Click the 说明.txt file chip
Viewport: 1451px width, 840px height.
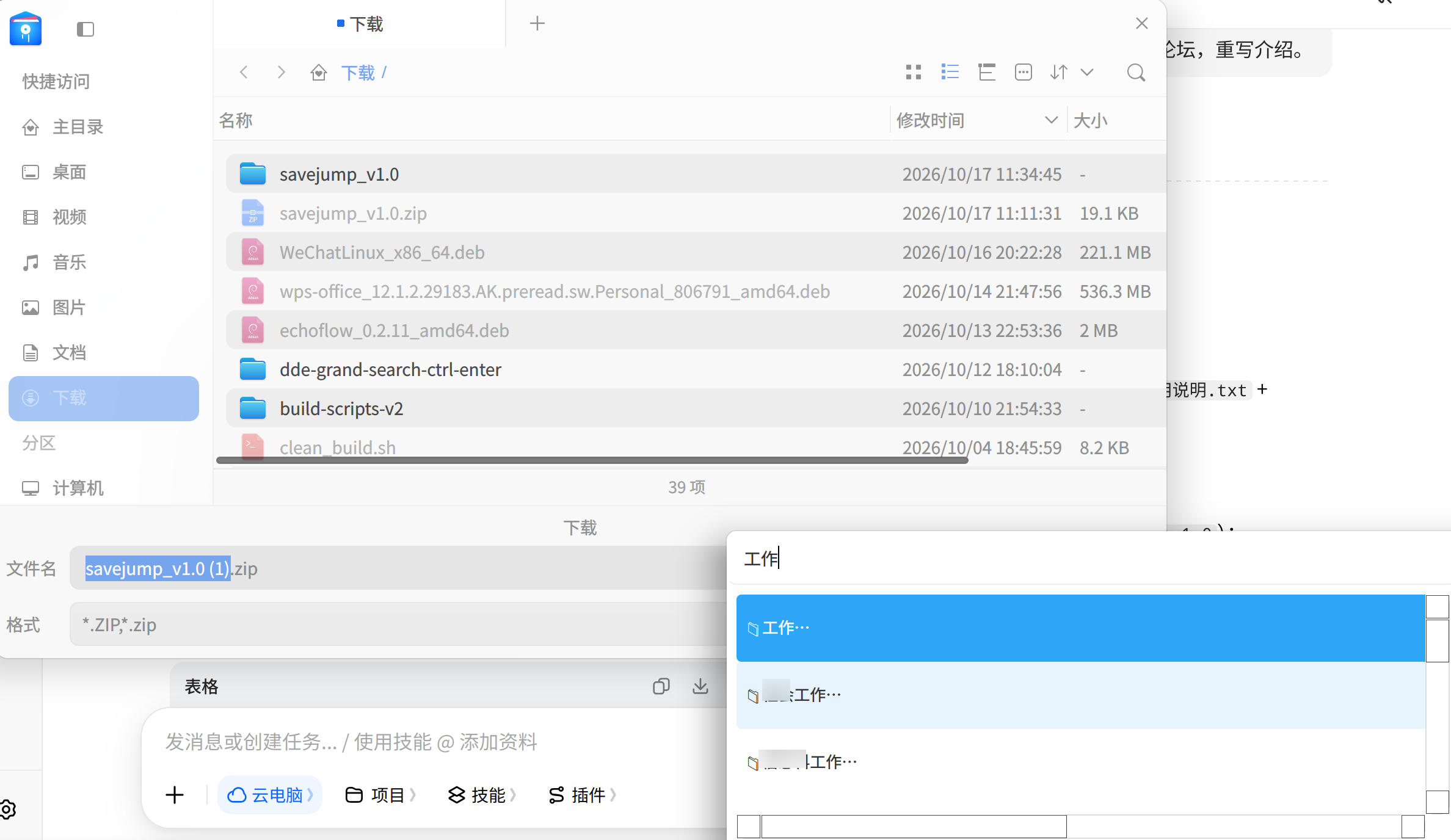coord(1208,389)
